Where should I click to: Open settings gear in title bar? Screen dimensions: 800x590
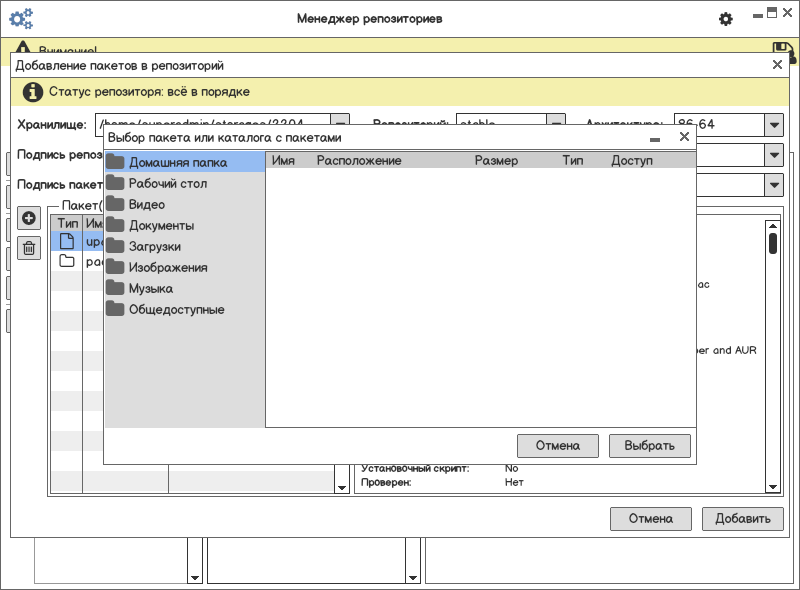click(726, 19)
